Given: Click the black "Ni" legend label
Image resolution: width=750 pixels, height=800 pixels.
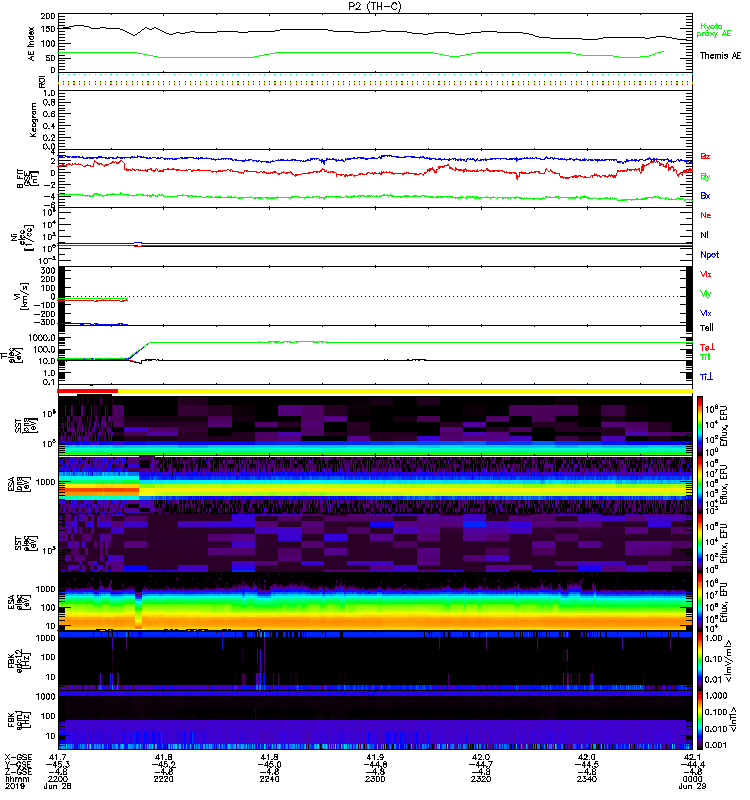Looking at the screenshot, I should 704,235.
